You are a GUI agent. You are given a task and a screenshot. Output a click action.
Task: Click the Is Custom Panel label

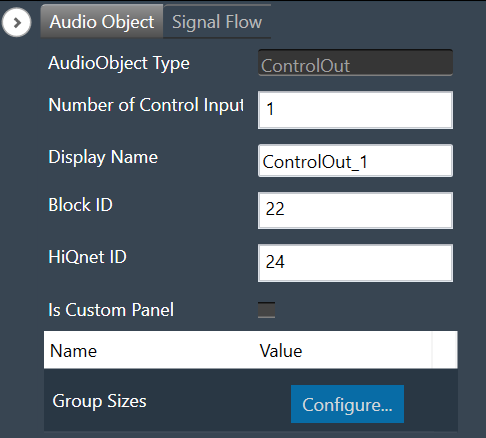coord(111,310)
